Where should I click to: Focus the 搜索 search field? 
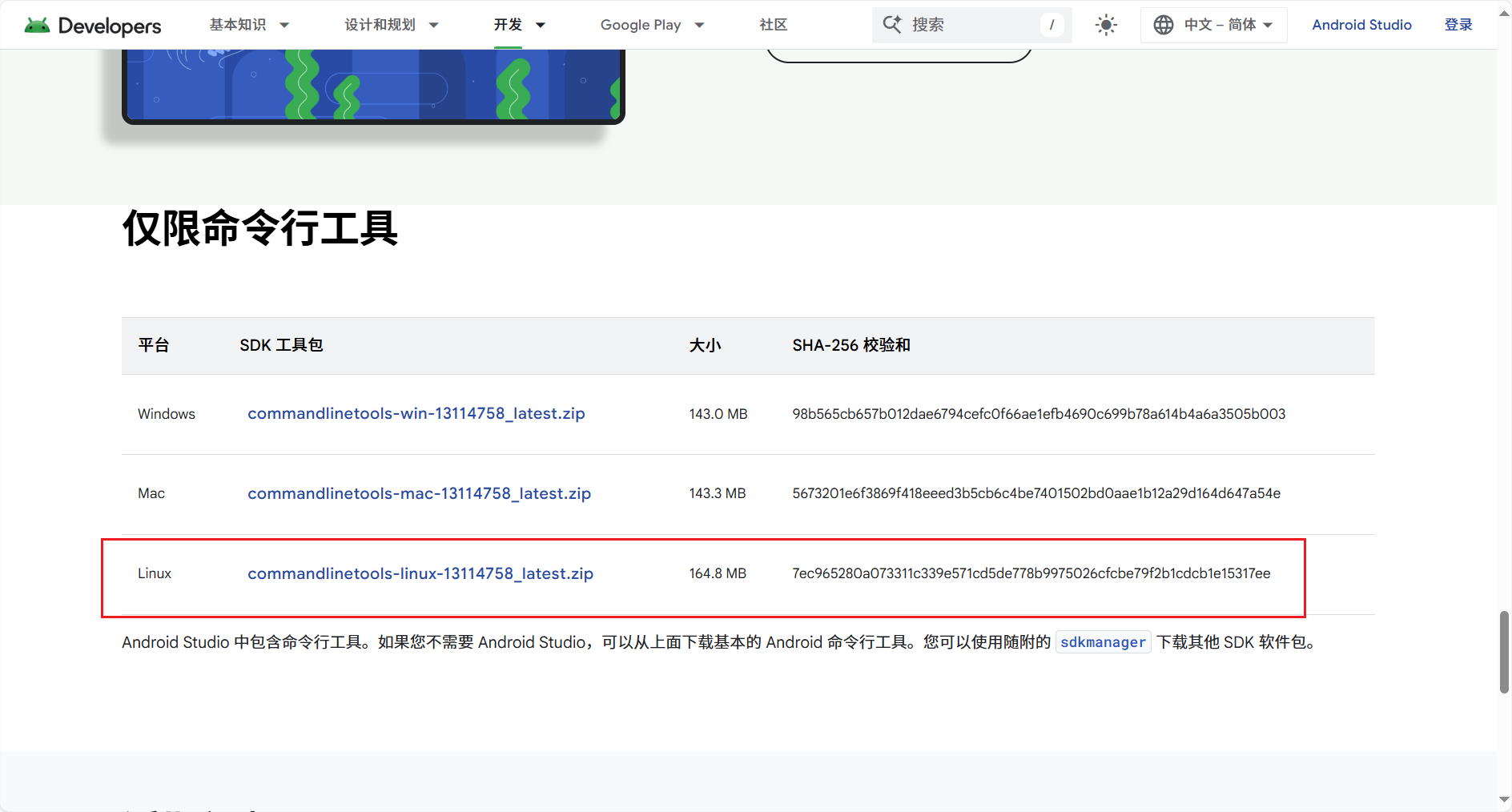pos(971,25)
